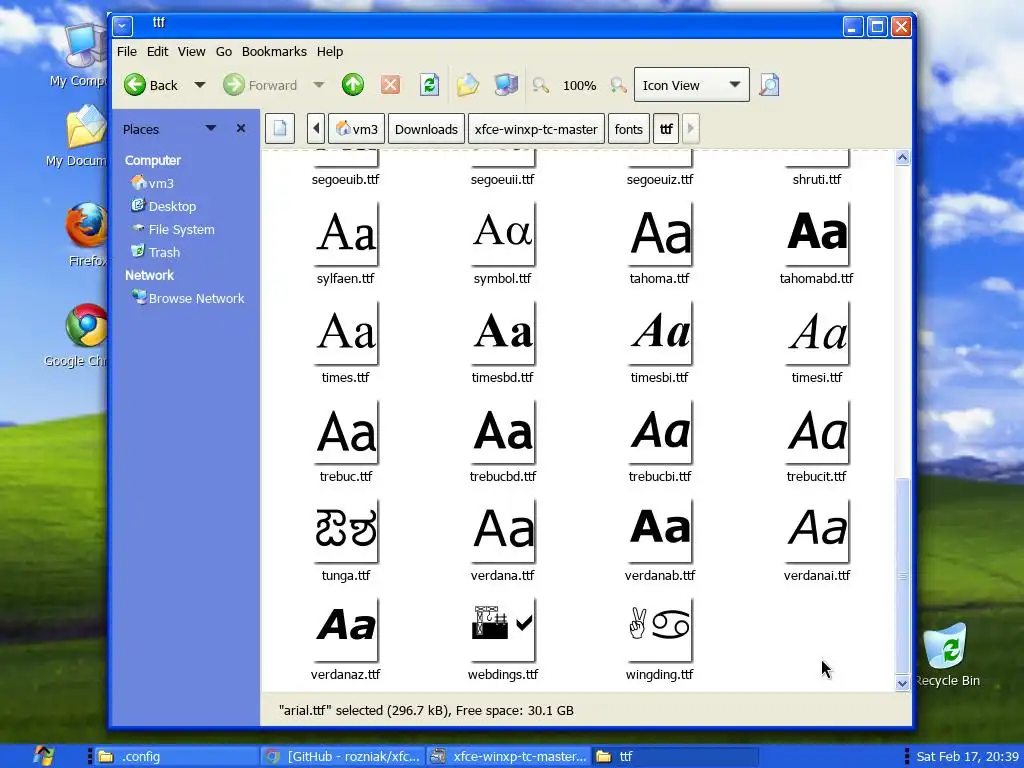Expand the Places sidebar dropdown
The width and height of the screenshot is (1024, 768).
[210, 128]
